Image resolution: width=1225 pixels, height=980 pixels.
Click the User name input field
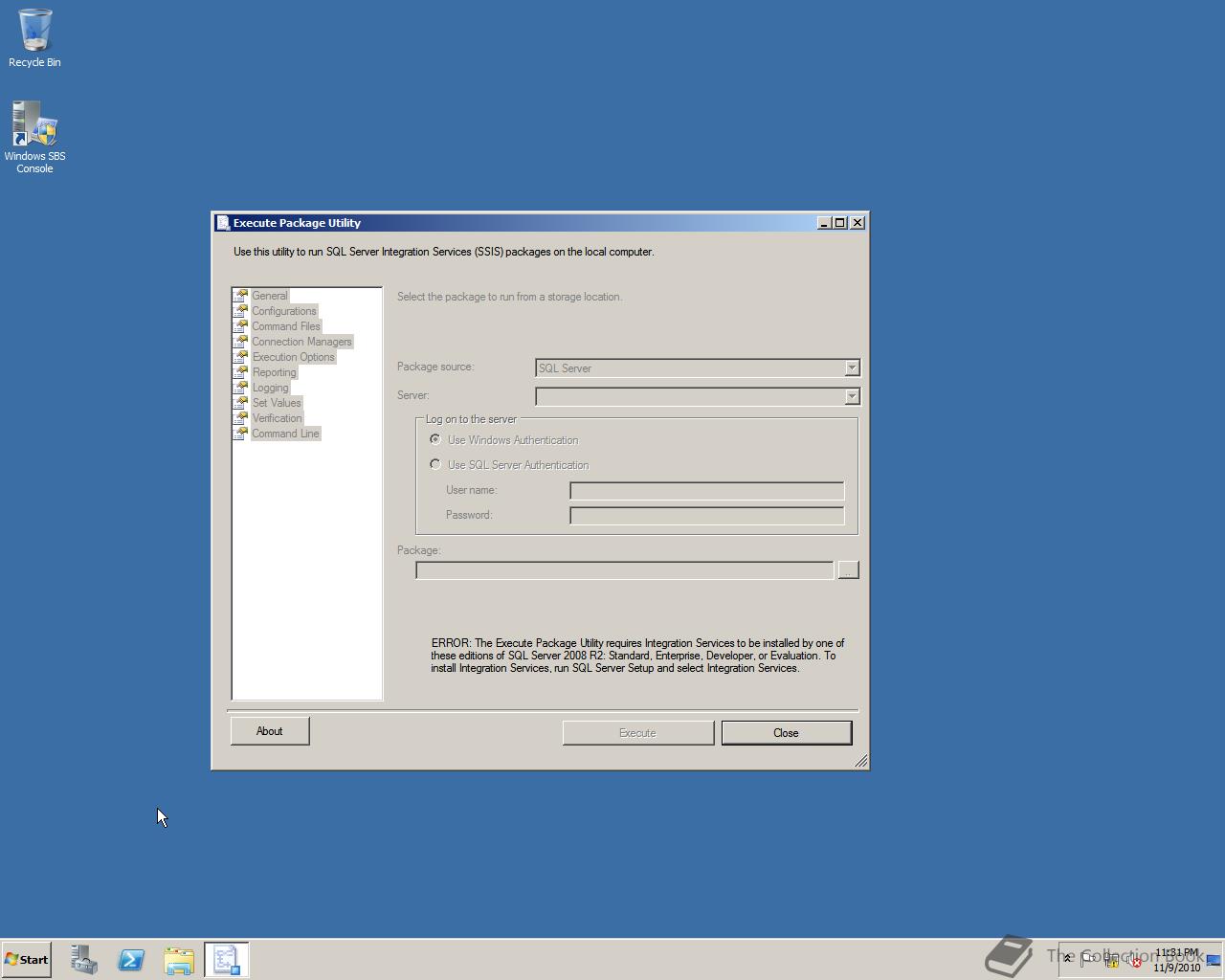point(706,491)
